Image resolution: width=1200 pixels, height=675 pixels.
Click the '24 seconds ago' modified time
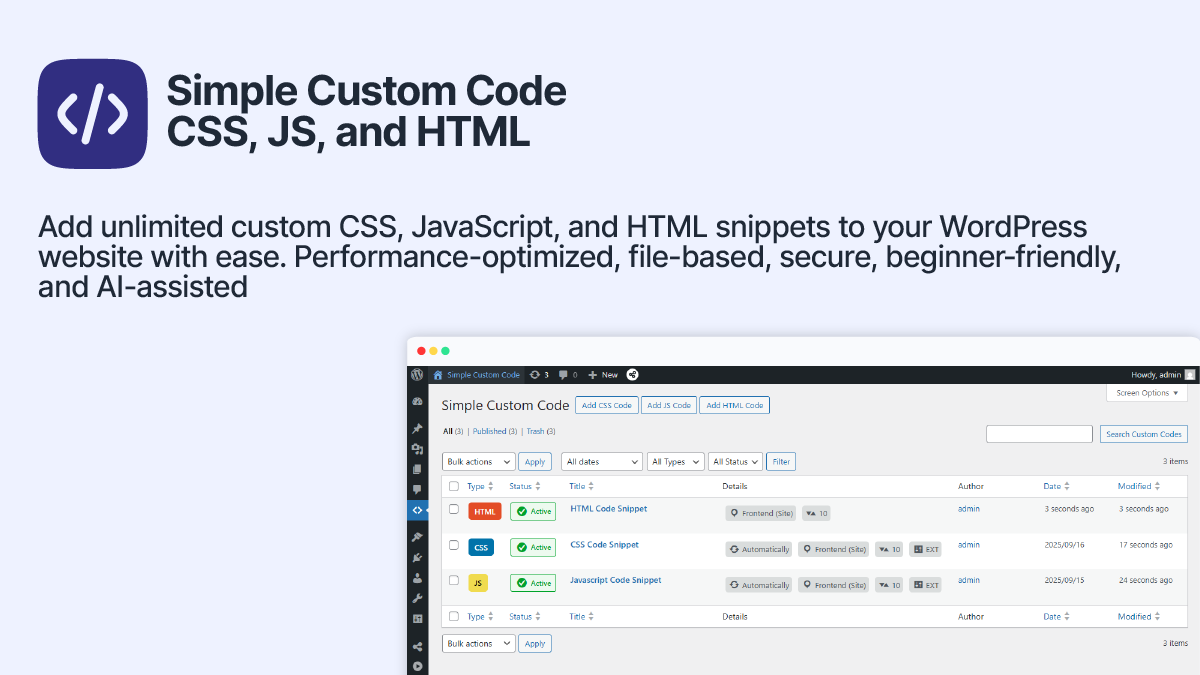point(1144,580)
